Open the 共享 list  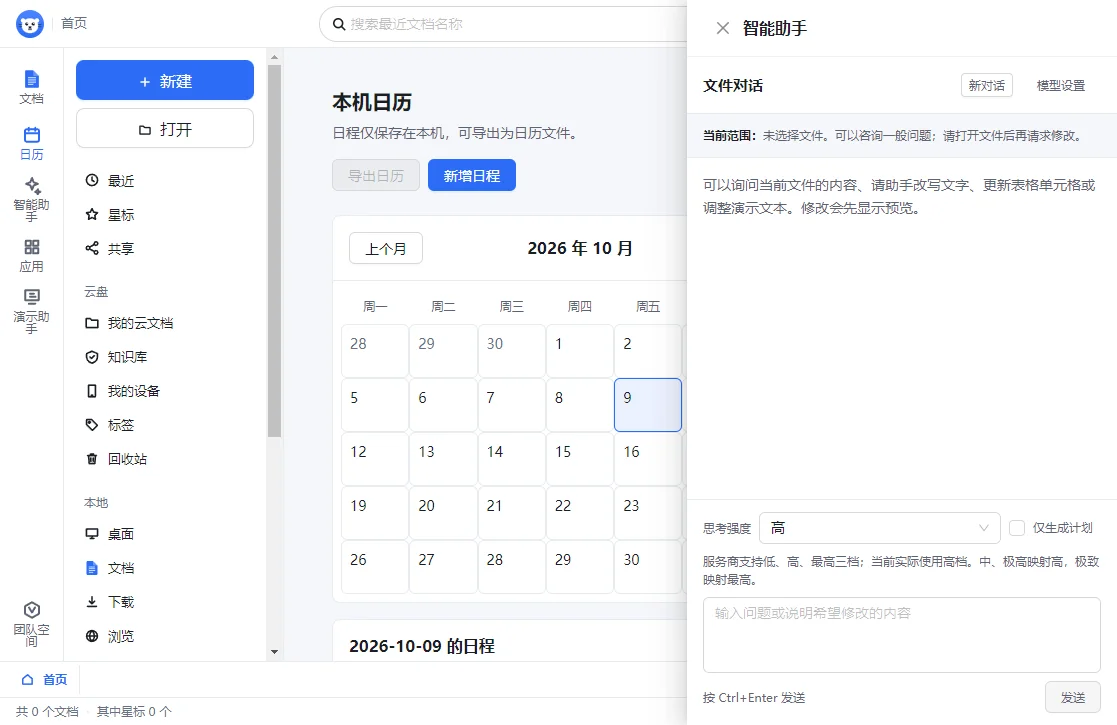165,249
